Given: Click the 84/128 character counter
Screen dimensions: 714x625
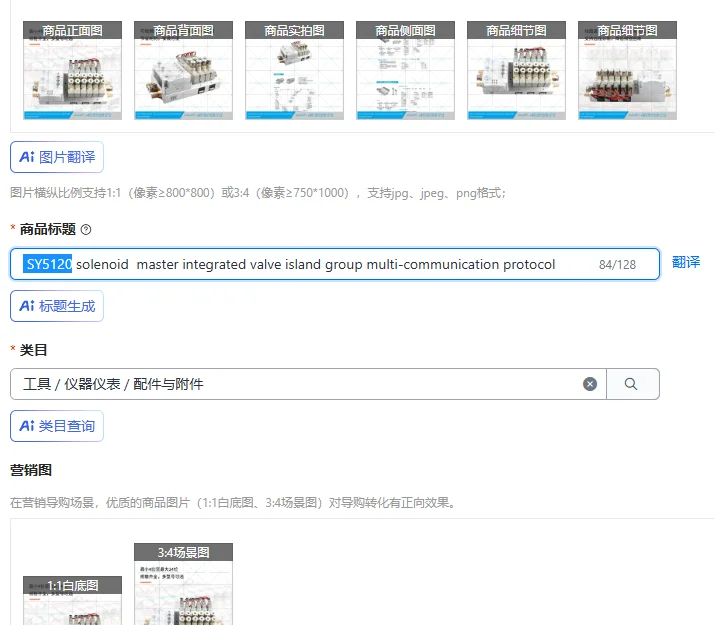Looking at the screenshot, I should click(617, 264).
